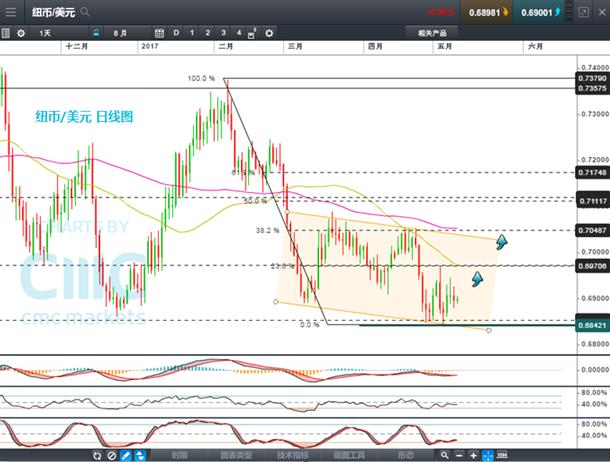Image resolution: width=610 pixels, height=462 pixels.
Task: Select preset 2 in toolbar
Action: pyautogui.click(x=207, y=33)
